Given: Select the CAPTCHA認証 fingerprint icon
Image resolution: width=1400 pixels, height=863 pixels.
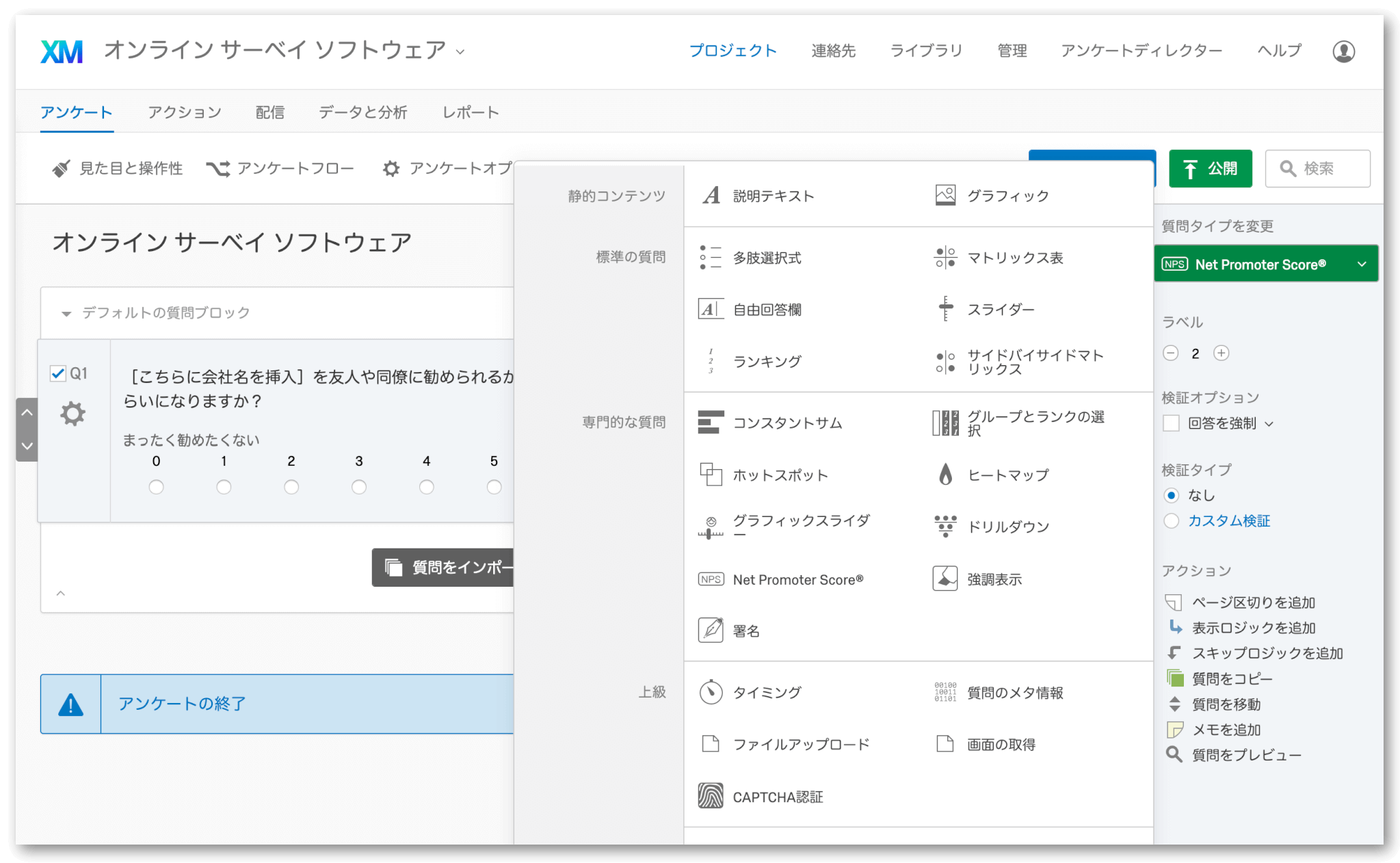Looking at the screenshot, I should coord(711,796).
